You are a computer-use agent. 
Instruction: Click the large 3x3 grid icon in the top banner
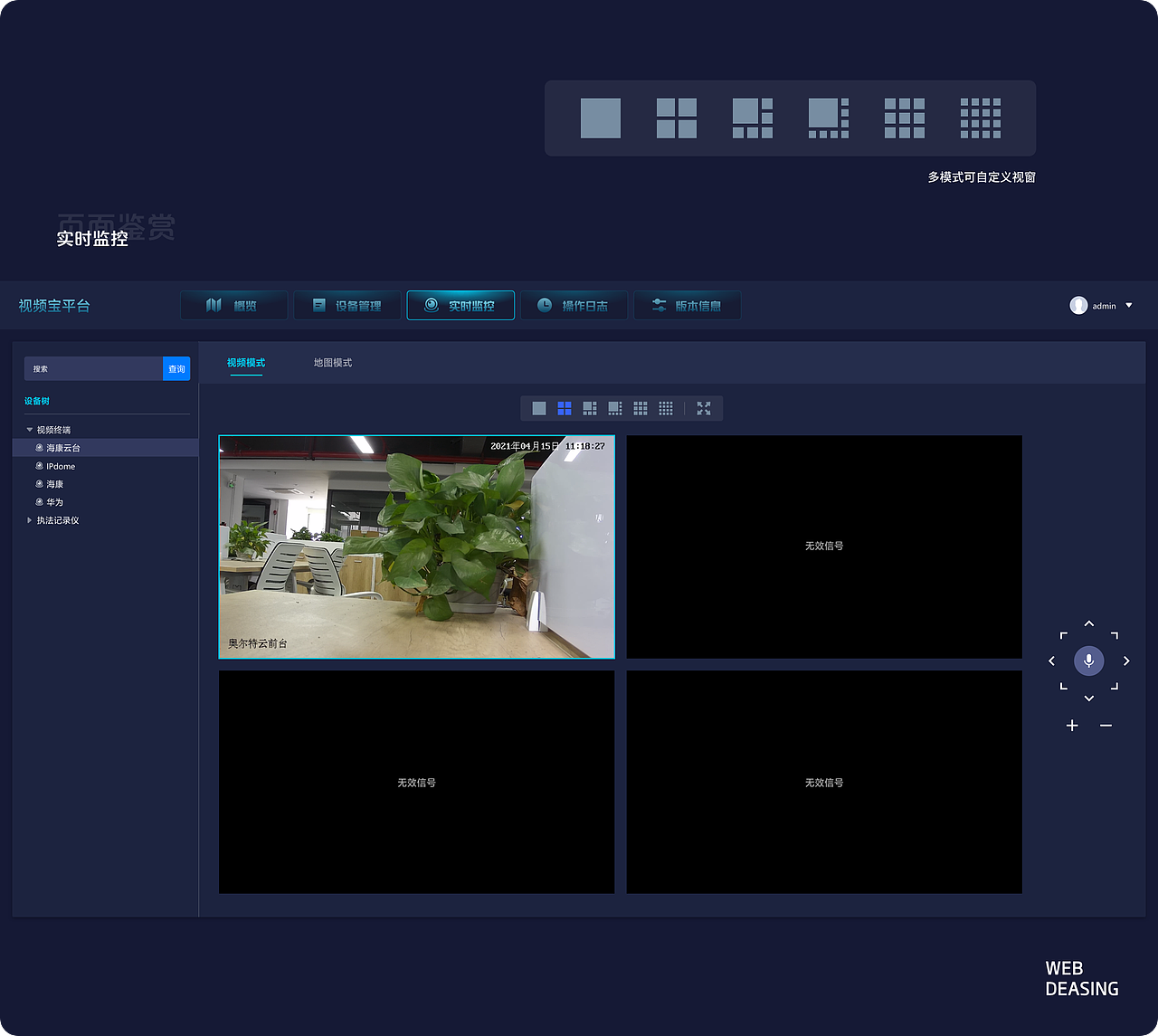pos(905,119)
